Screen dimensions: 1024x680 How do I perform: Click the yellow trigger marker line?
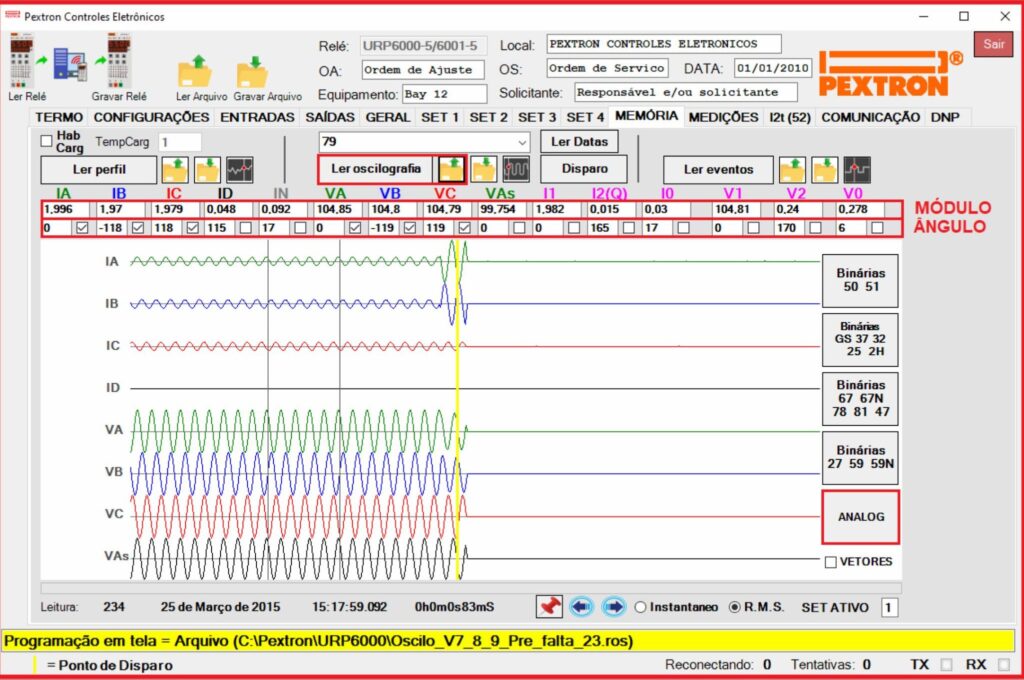(458, 410)
